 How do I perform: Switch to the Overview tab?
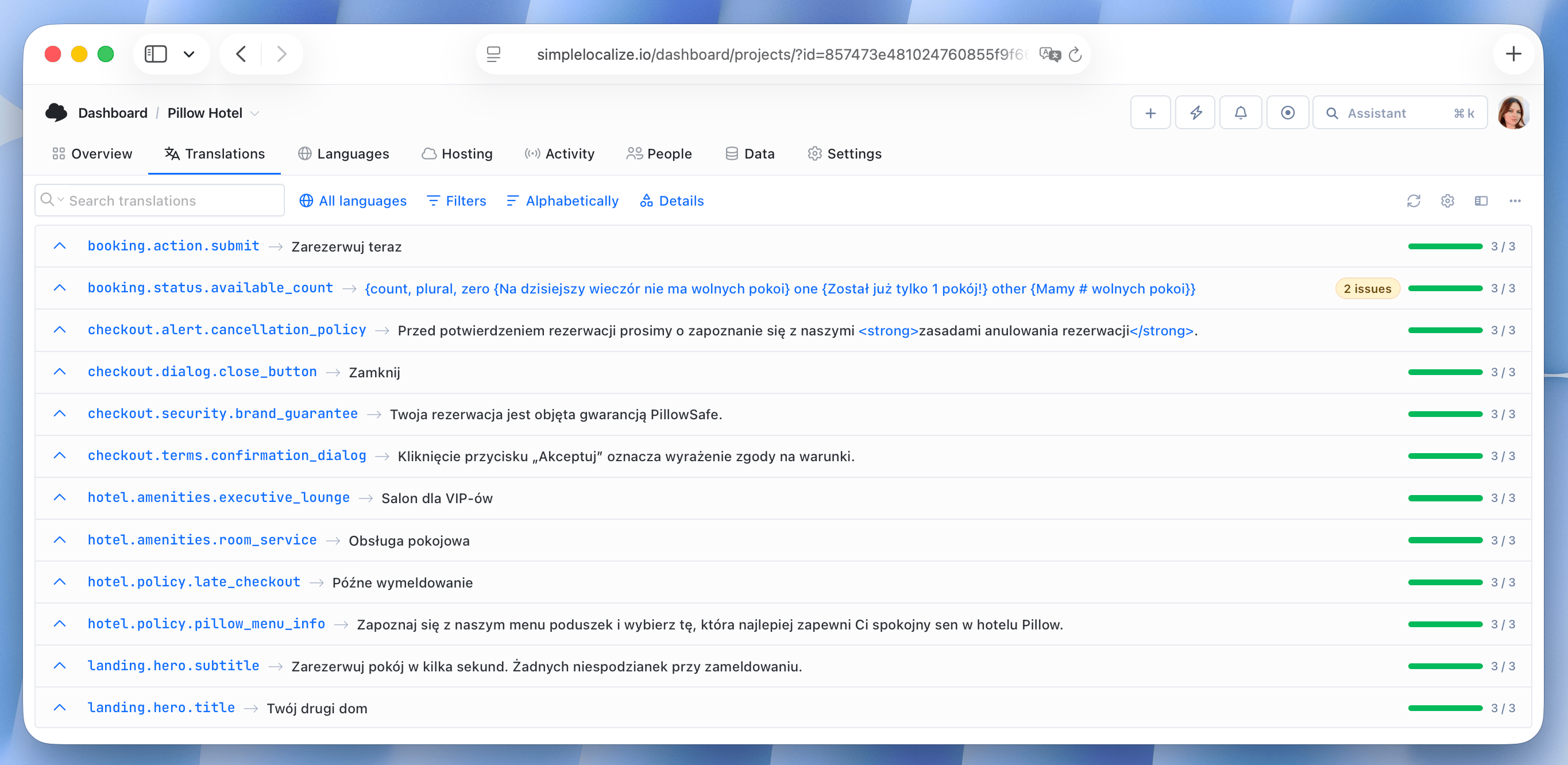92,154
